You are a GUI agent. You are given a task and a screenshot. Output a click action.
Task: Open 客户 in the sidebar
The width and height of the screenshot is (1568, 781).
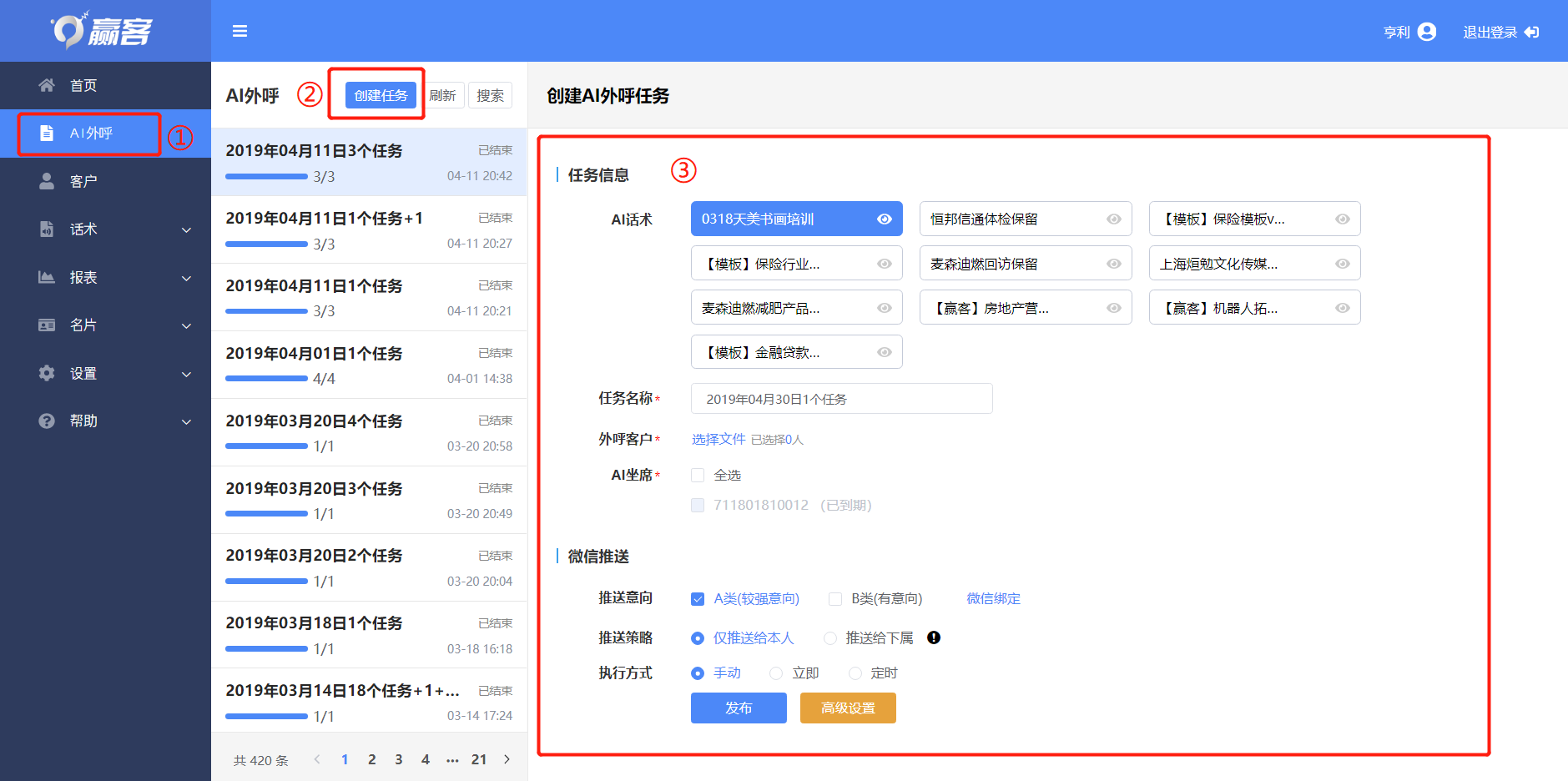pyautogui.click(x=105, y=181)
